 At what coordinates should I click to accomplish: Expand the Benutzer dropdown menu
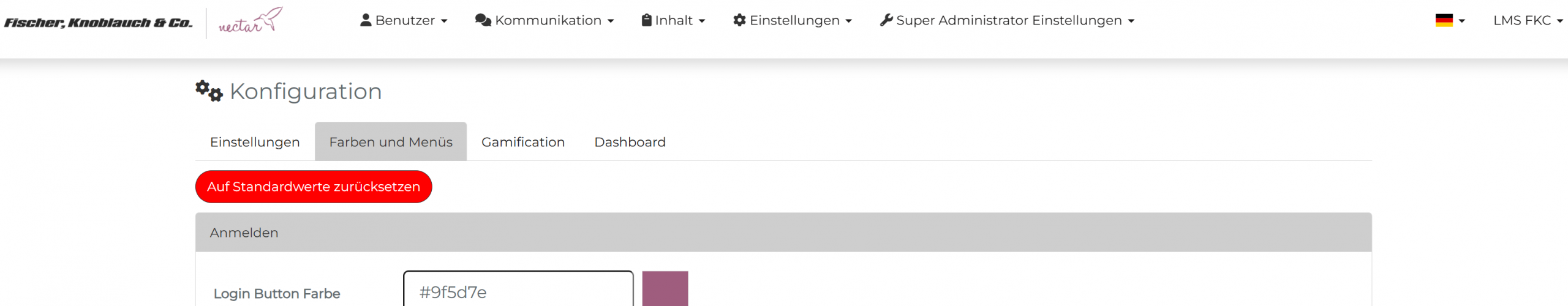pos(404,20)
